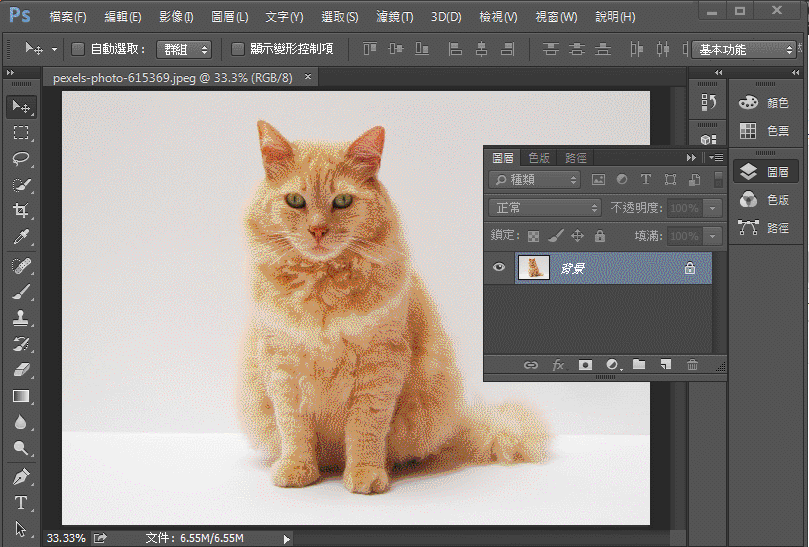Open the 濾鏡(T) menu
The height and width of the screenshot is (547, 809).
click(395, 17)
